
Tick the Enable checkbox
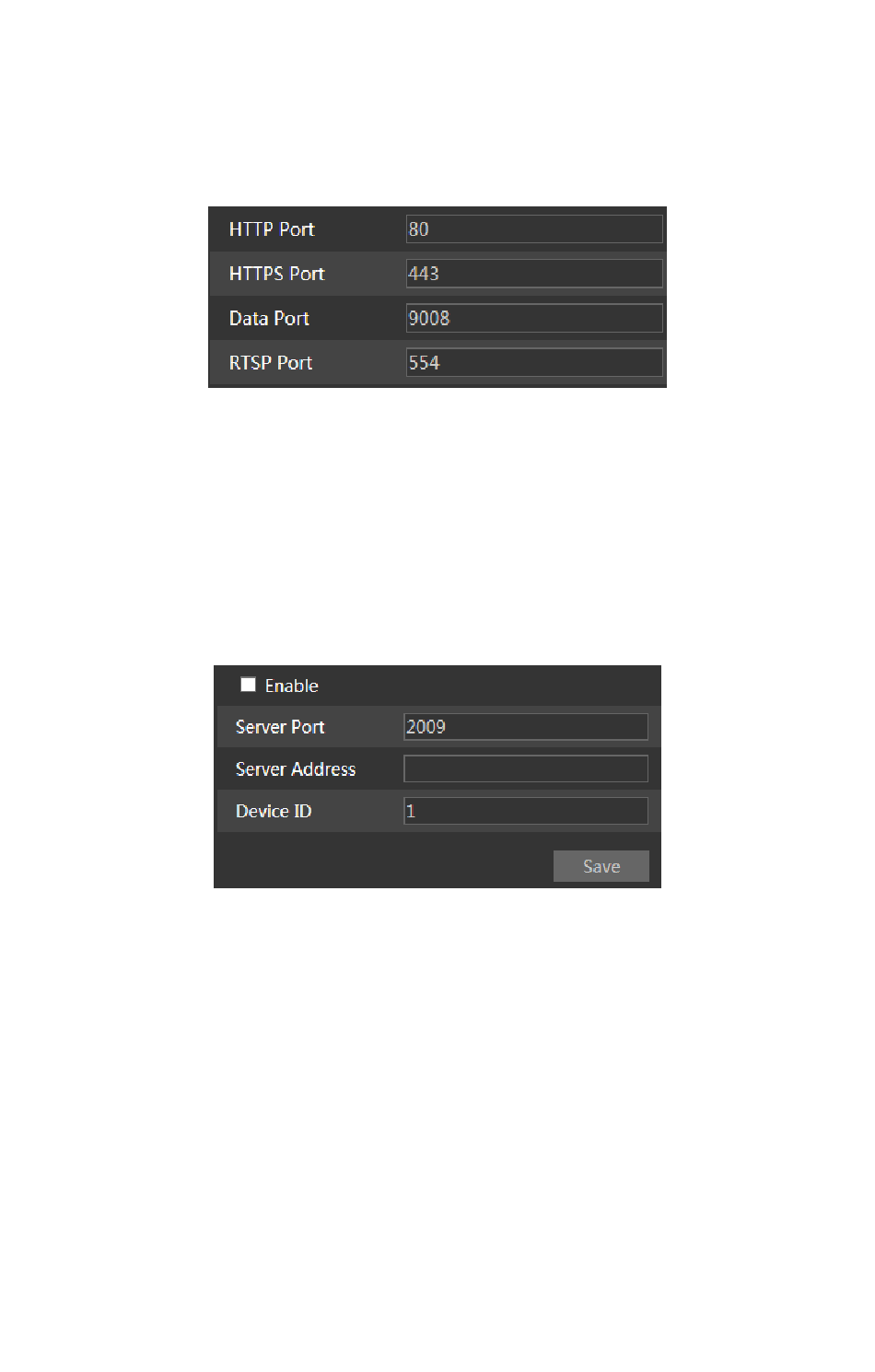click(x=248, y=685)
